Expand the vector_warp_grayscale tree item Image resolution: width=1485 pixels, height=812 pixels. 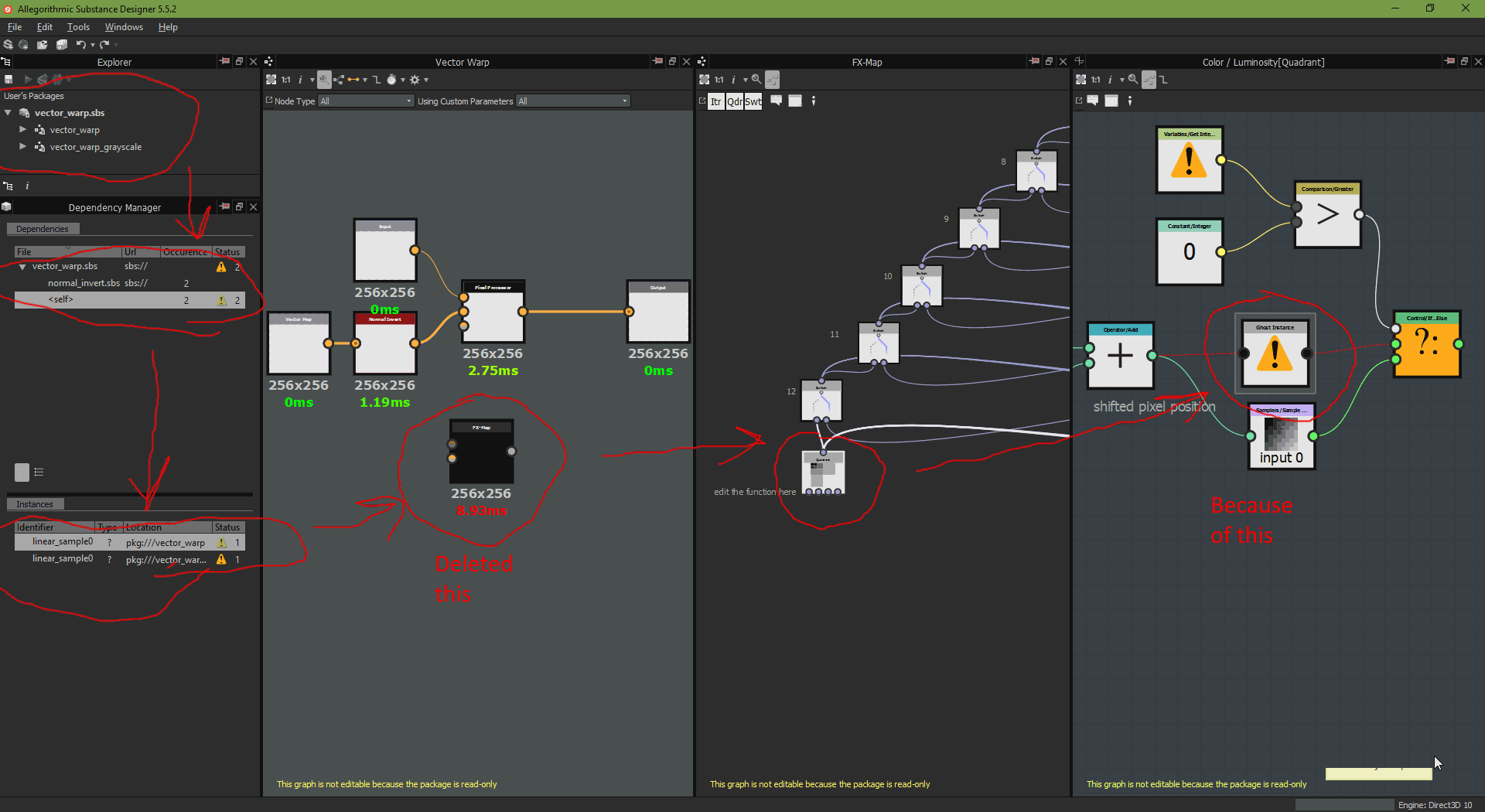point(23,147)
